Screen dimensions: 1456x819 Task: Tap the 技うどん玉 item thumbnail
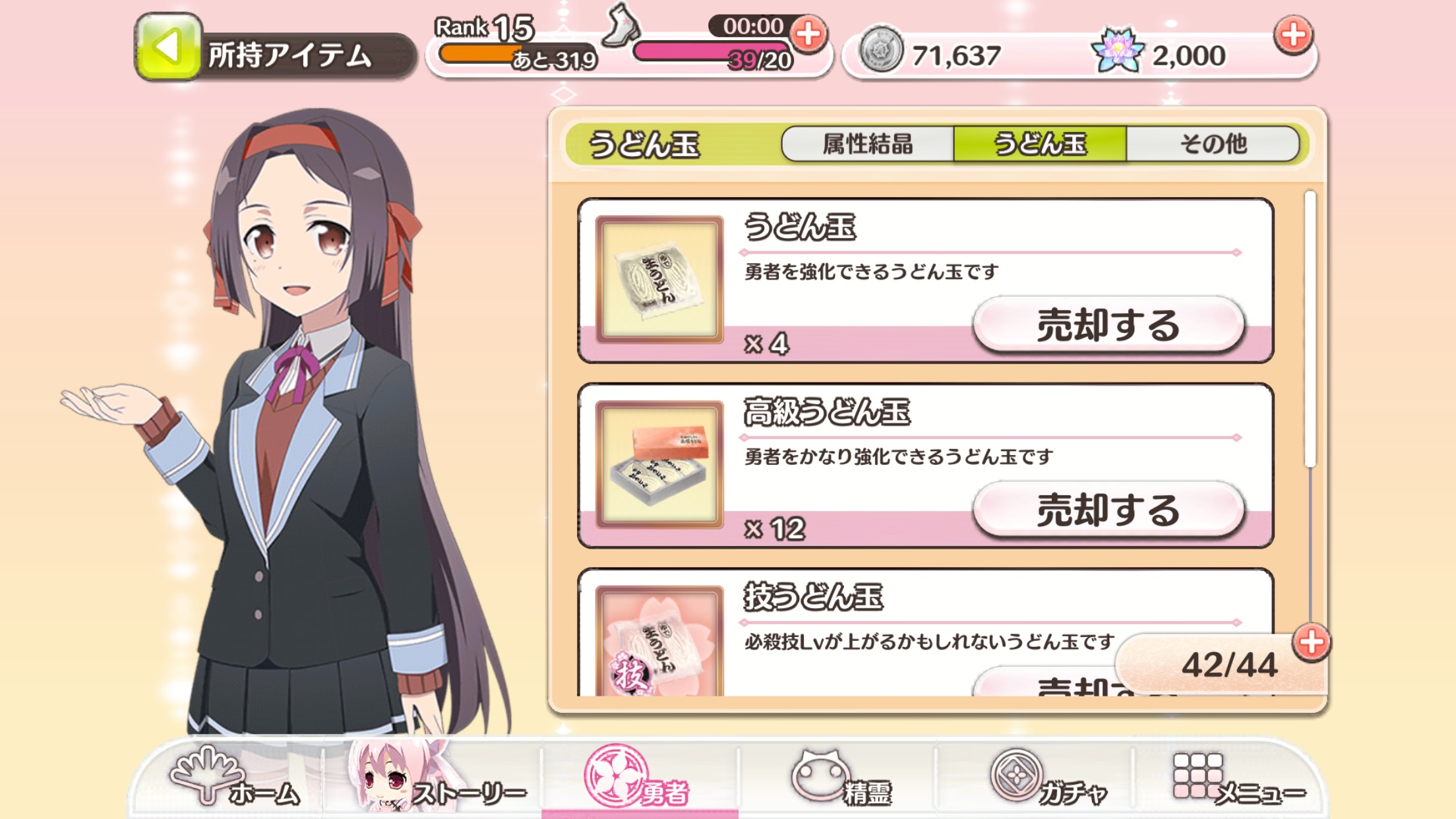tap(659, 641)
